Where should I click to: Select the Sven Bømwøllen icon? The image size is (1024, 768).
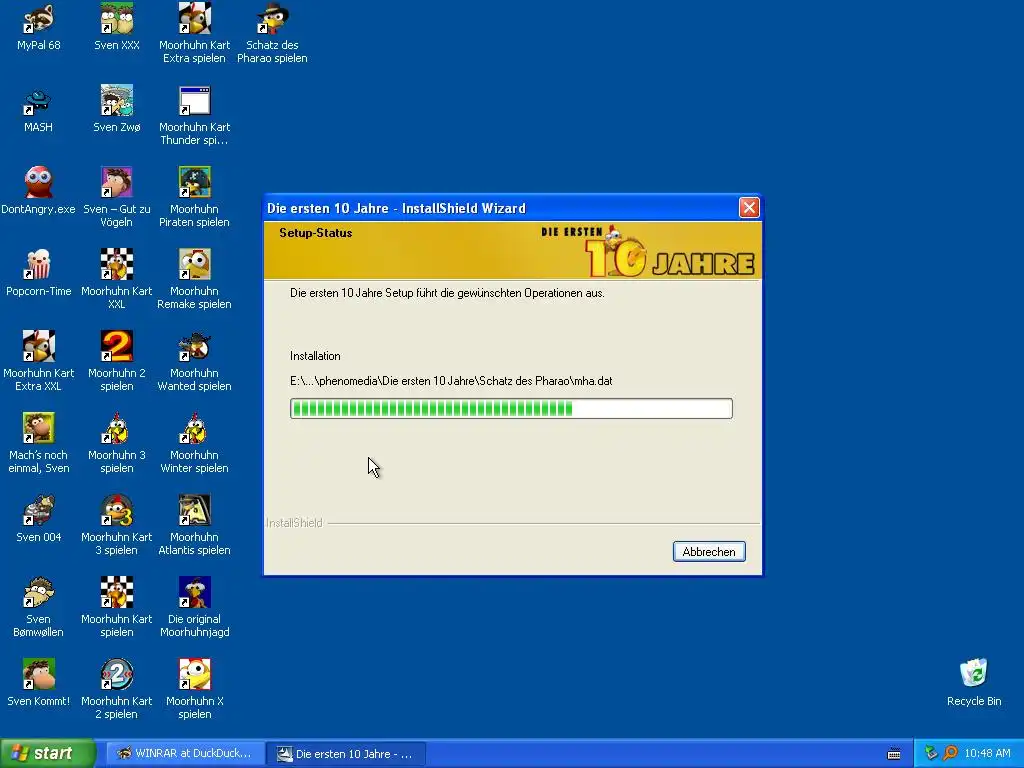click(39, 607)
